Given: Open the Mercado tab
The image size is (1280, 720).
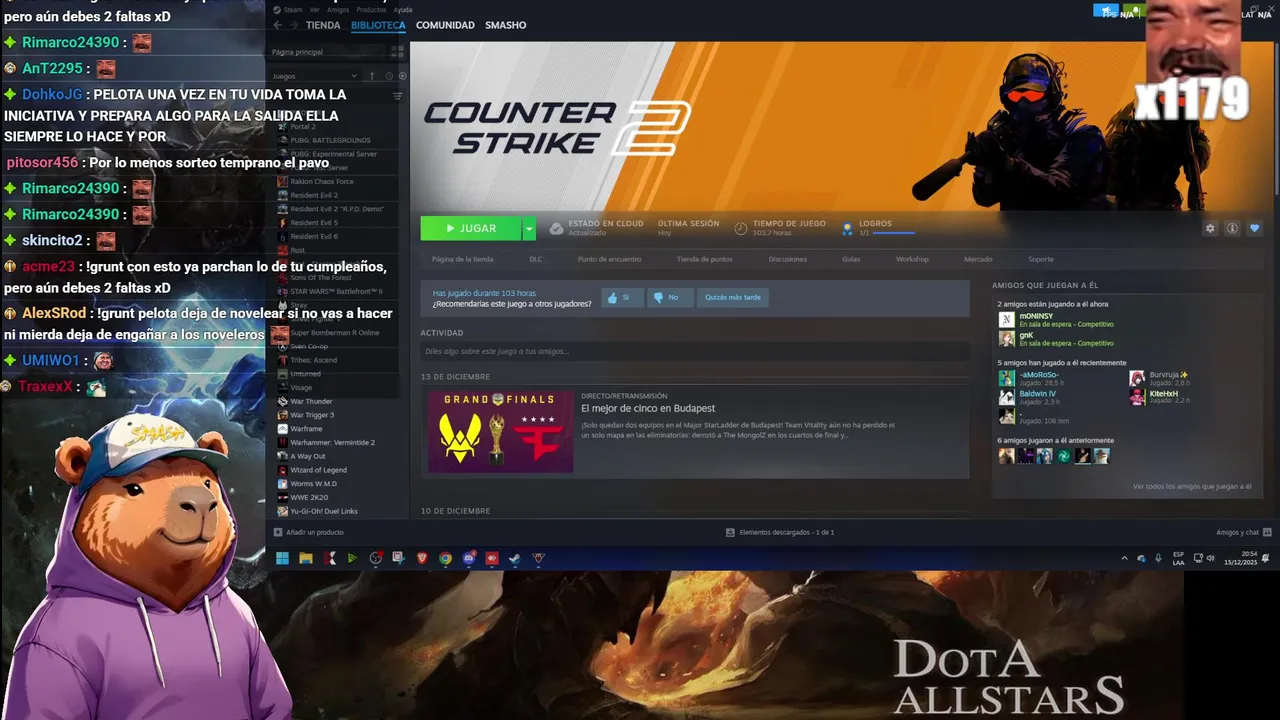Looking at the screenshot, I should pos(978,259).
